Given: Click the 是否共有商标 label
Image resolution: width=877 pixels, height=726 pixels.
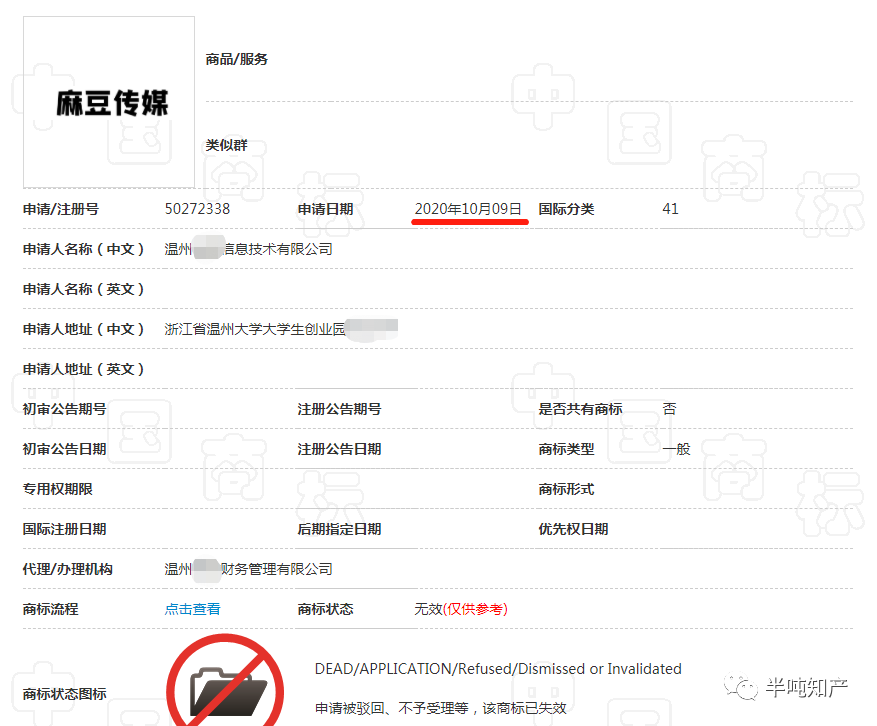Looking at the screenshot, I should [x=580, y=409].
